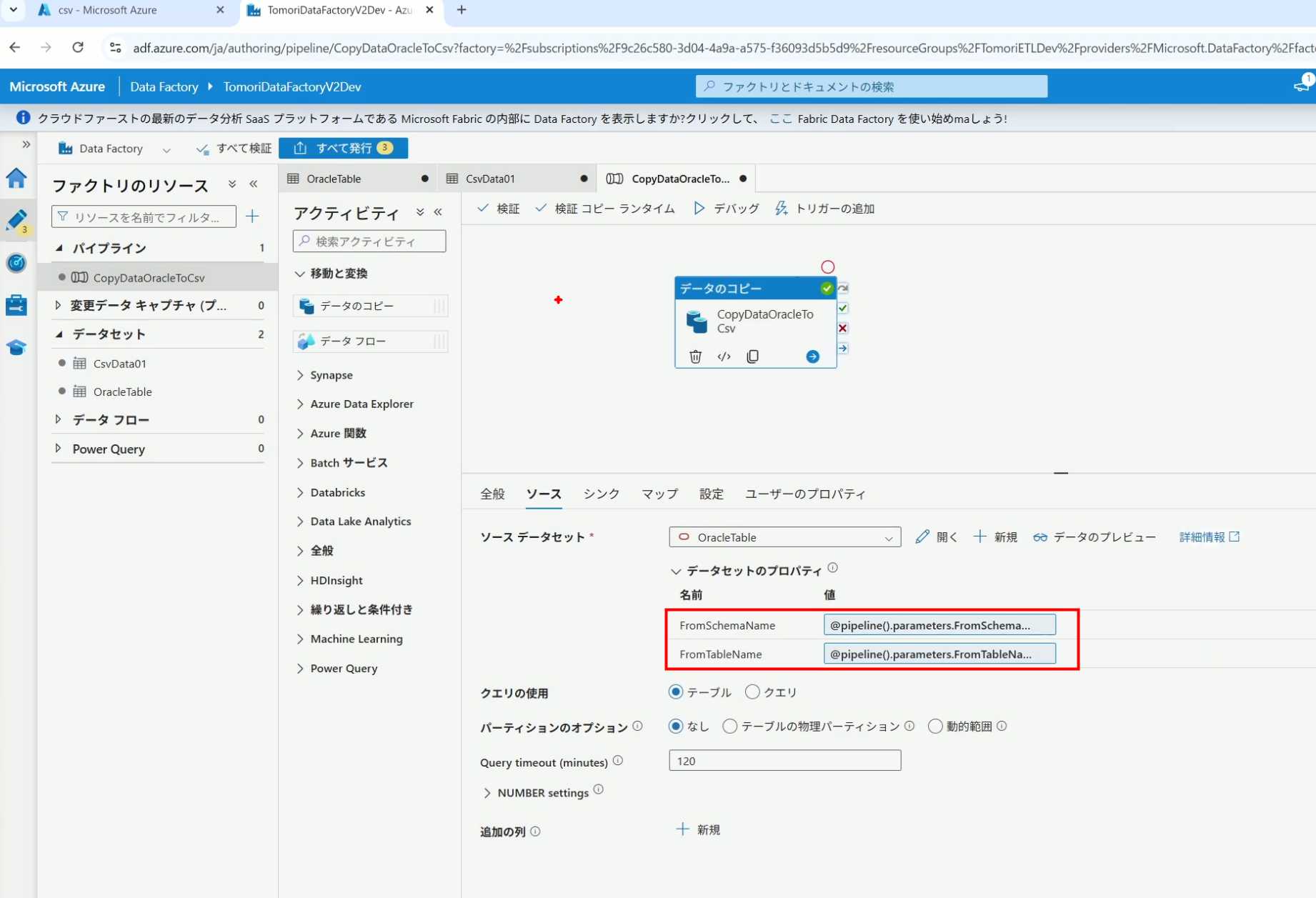Select 動的範囲 partition radio option
This screenshot has width=1316, height=898.
934,726
